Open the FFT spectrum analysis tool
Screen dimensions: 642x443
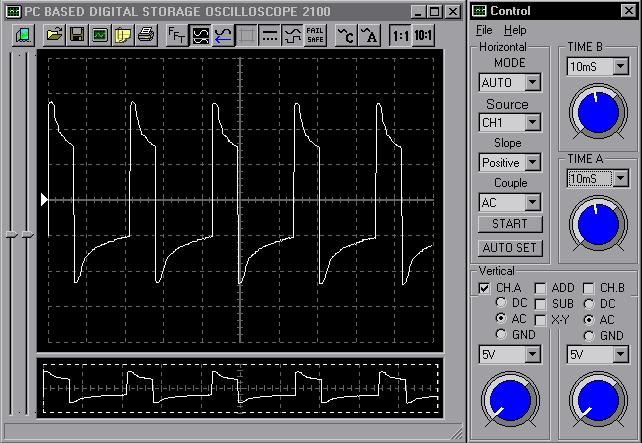(176, 35)
